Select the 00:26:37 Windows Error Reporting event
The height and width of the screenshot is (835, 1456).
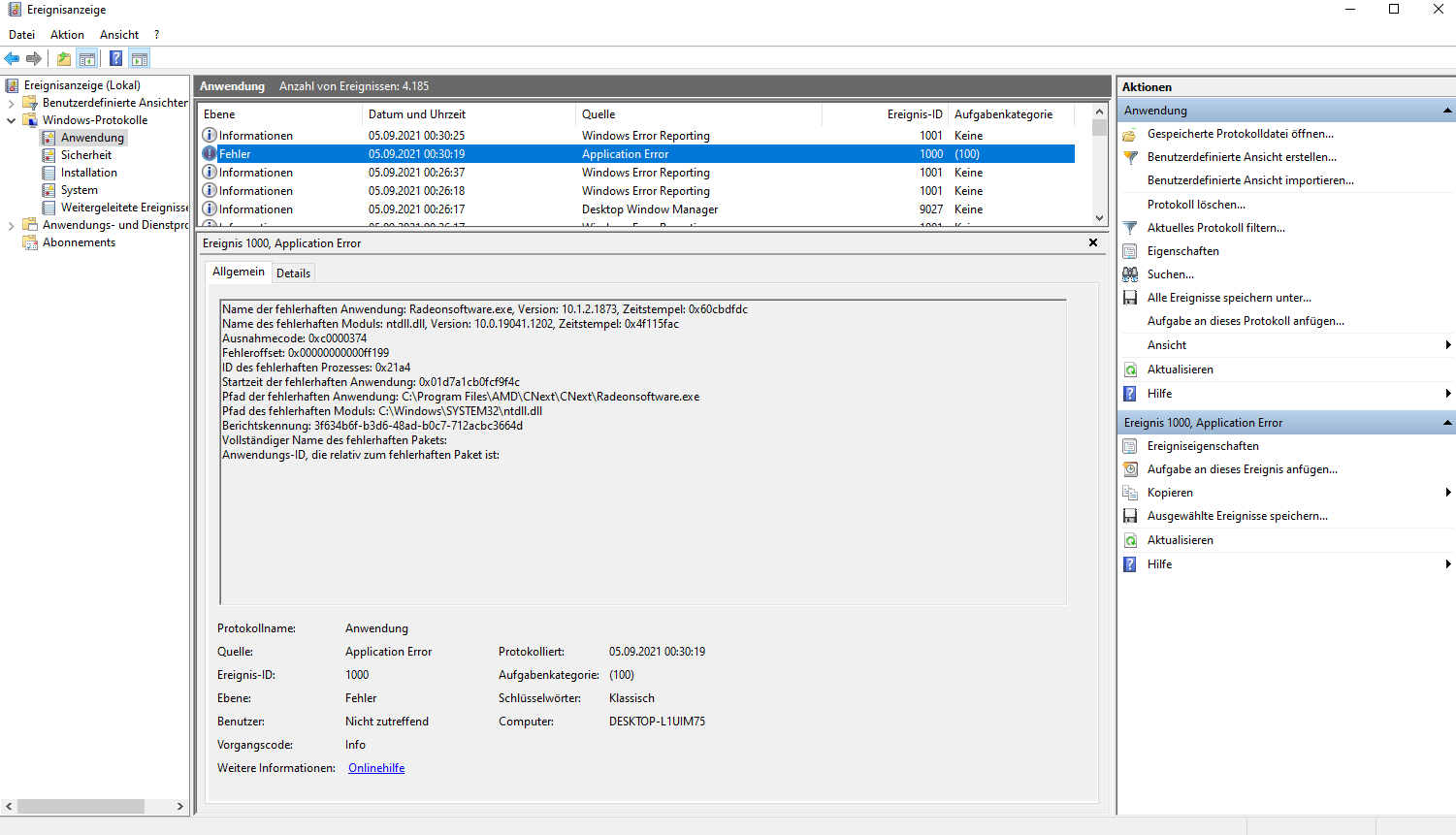tap(636, 173)
